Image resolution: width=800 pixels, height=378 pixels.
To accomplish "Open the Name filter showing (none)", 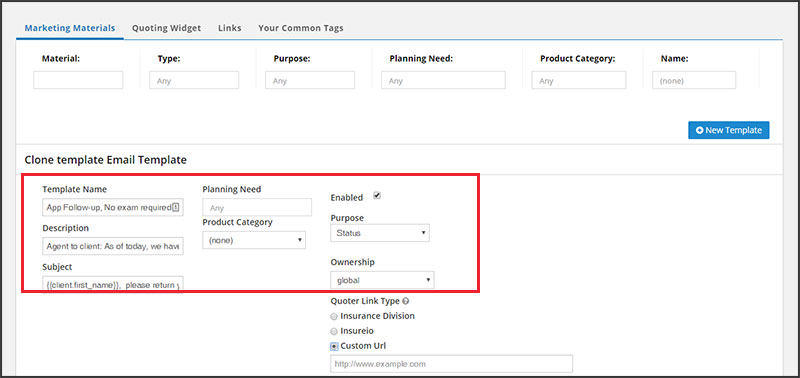I will (x=694, y=80).
